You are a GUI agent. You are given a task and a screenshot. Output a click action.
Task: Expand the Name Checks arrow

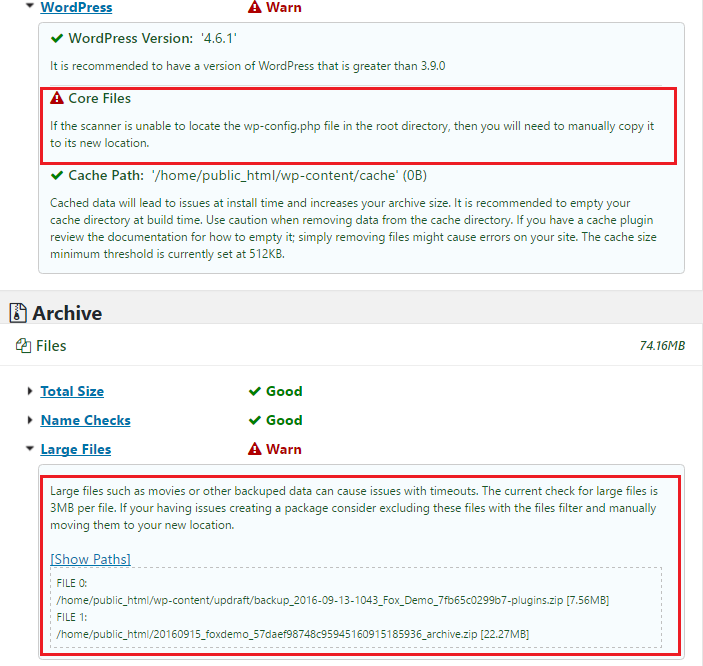[30, 420]
